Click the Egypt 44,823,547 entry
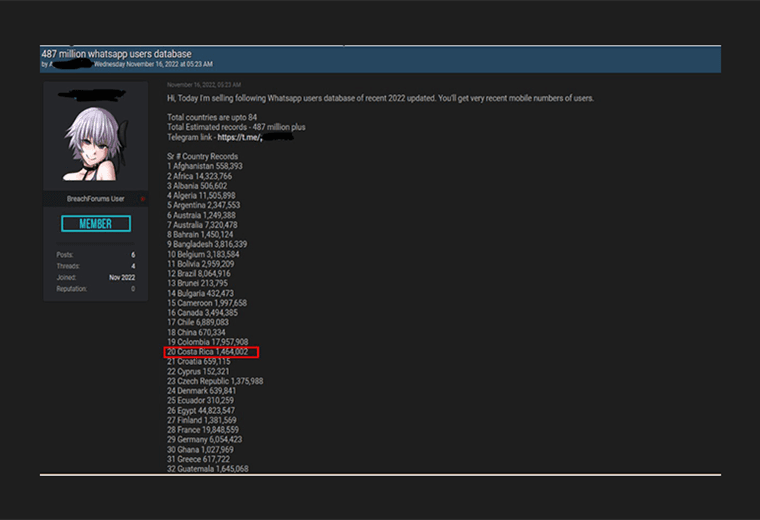Screen dimensions: 760x520 click(201, 411)
